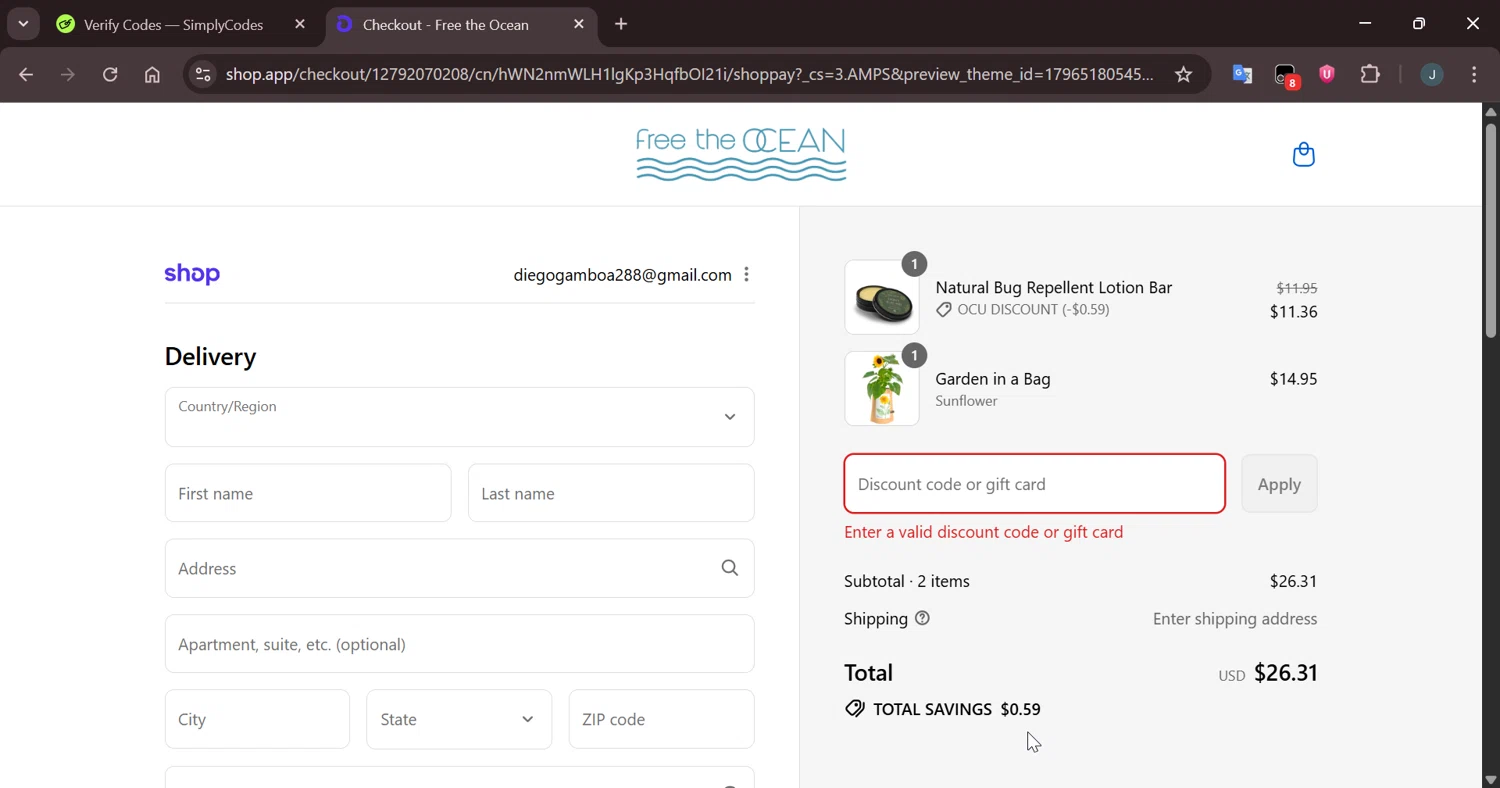Viewport: 1500px width, 788px height.
Task: Click the invalid discount code error message
Action: pyautogui.click(x=984, y=532)
